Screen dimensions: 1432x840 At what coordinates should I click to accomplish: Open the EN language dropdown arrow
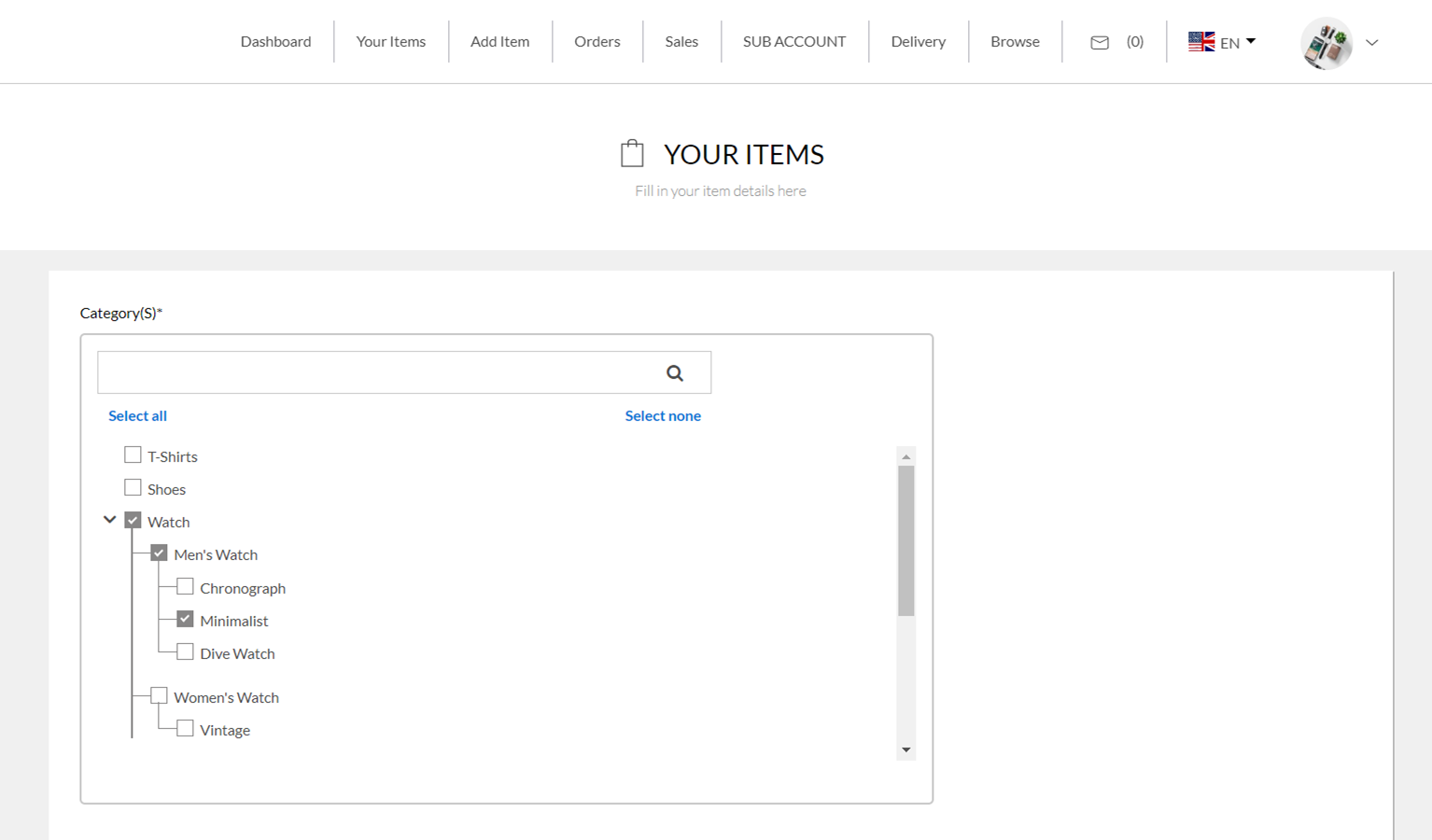coord(1251,41)
